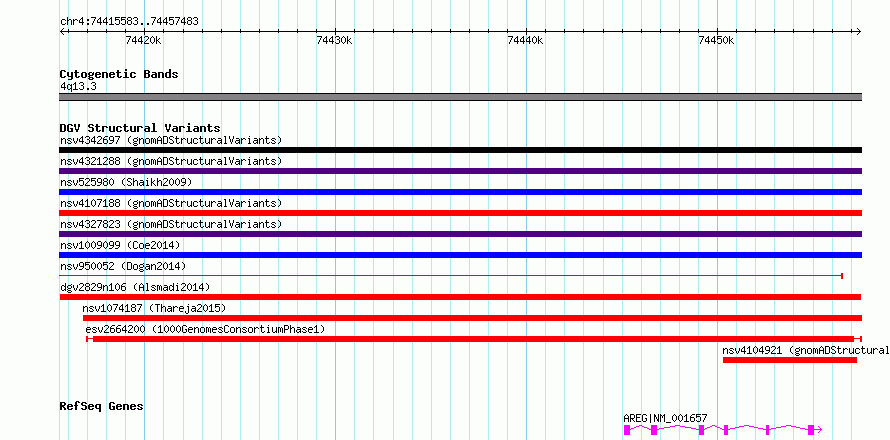Image resolution: width=890 pixels, height=440 pixels.
Task: Click the gray 4q13.3 cytogenetic band bar
Action: tap(460, 97)
